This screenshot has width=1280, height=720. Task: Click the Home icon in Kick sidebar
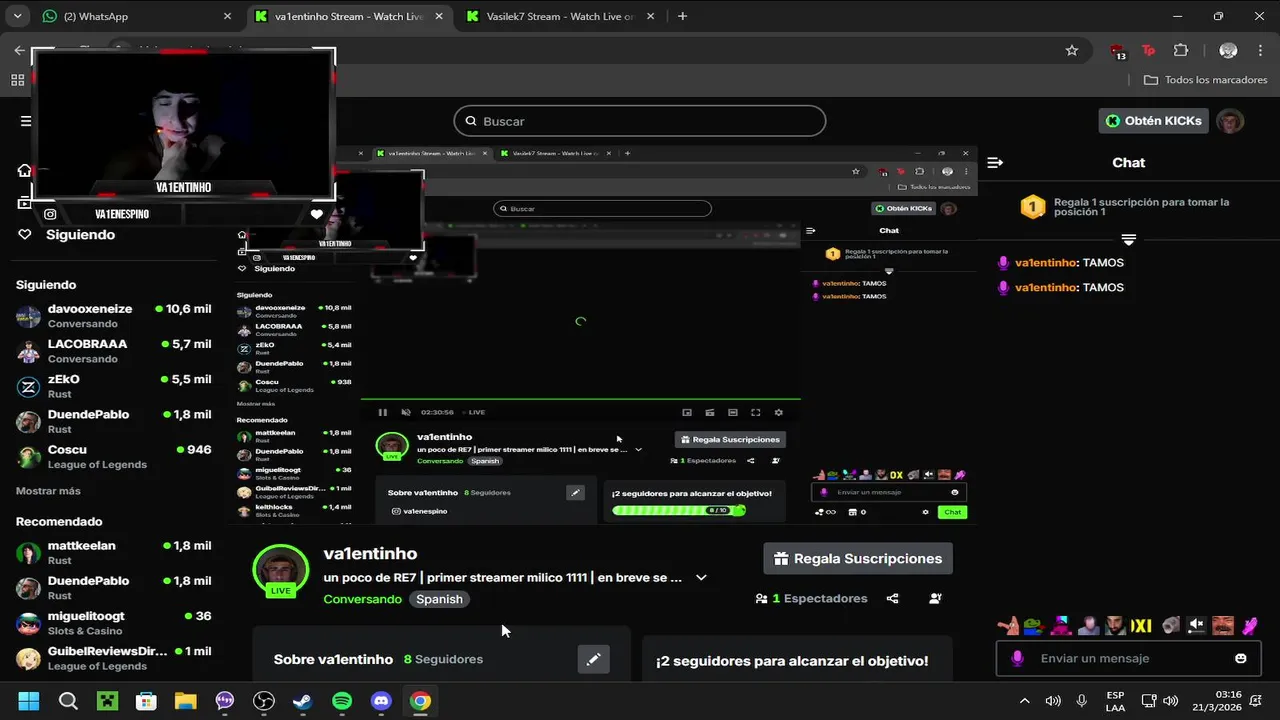point(24,170)
